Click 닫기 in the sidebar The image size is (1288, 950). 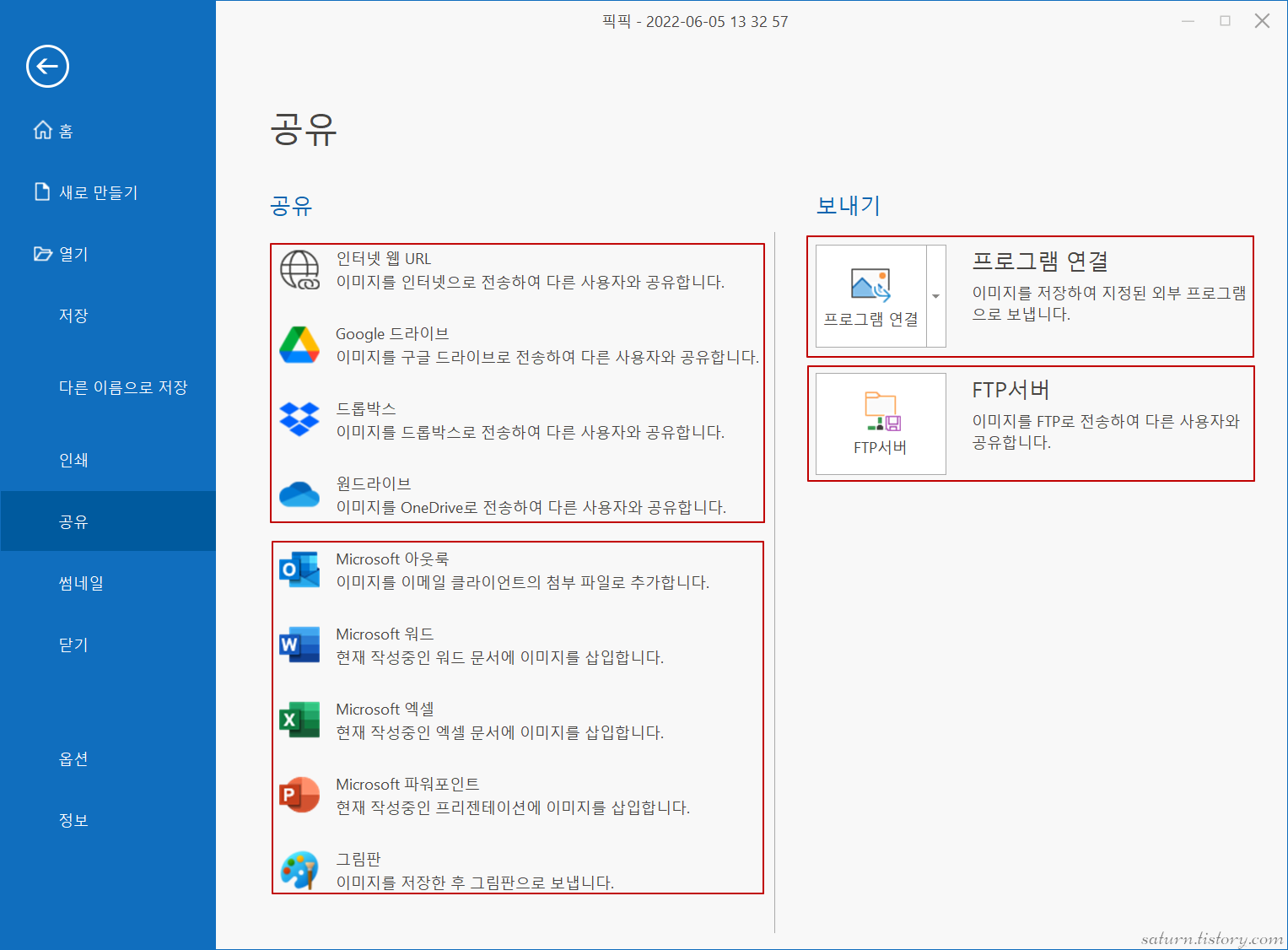pyautogui.click(x=108, y=645)
